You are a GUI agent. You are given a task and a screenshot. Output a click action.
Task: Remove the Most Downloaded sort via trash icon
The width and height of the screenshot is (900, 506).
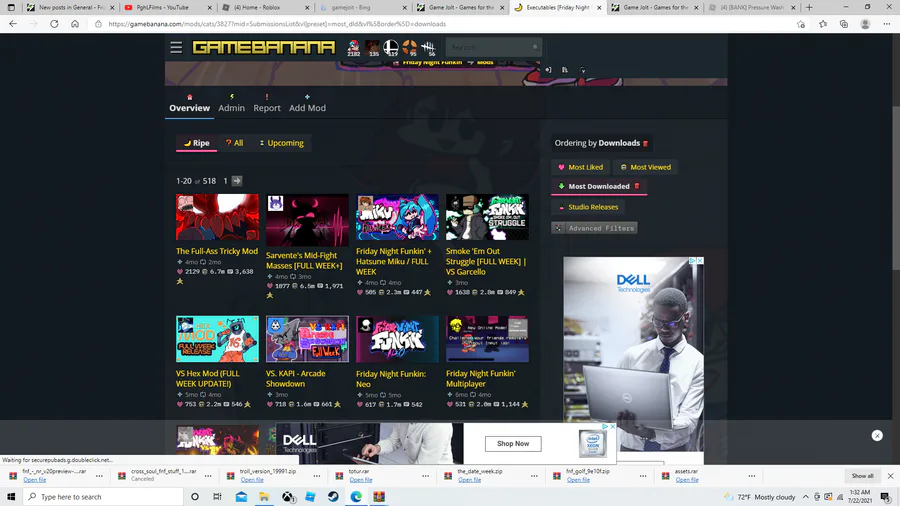[x=637, y=186]
